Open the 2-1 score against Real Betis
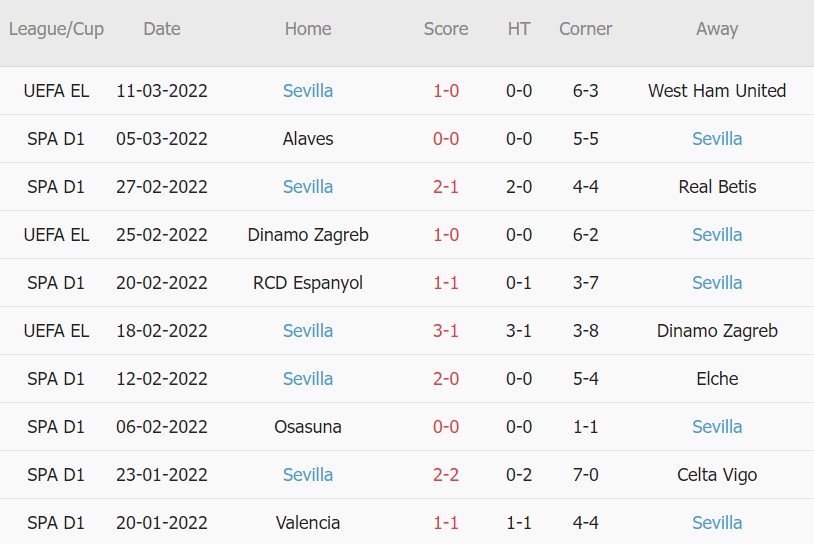This screenshot has width=814, height=544. click(446, 187)
